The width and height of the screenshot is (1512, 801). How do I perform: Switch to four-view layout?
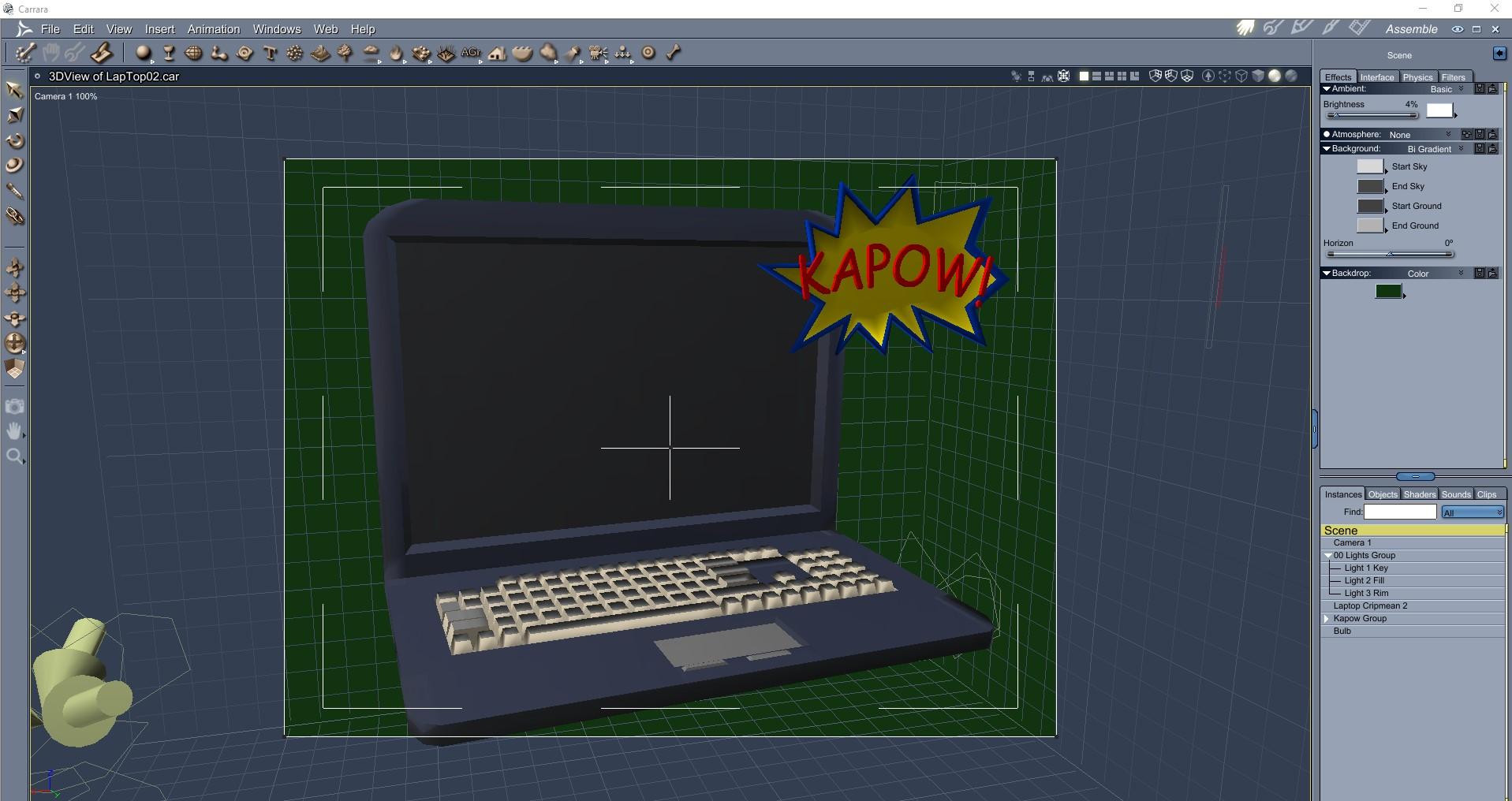1122,76
